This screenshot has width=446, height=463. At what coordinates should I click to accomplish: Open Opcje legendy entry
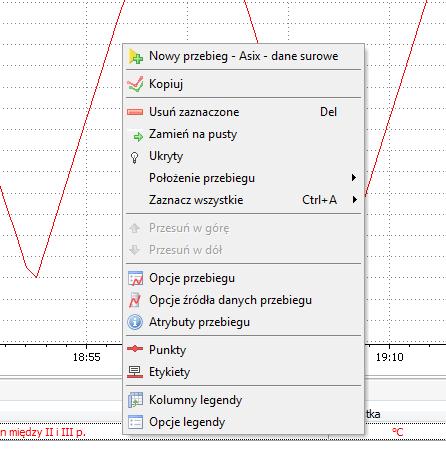(243, 422)
